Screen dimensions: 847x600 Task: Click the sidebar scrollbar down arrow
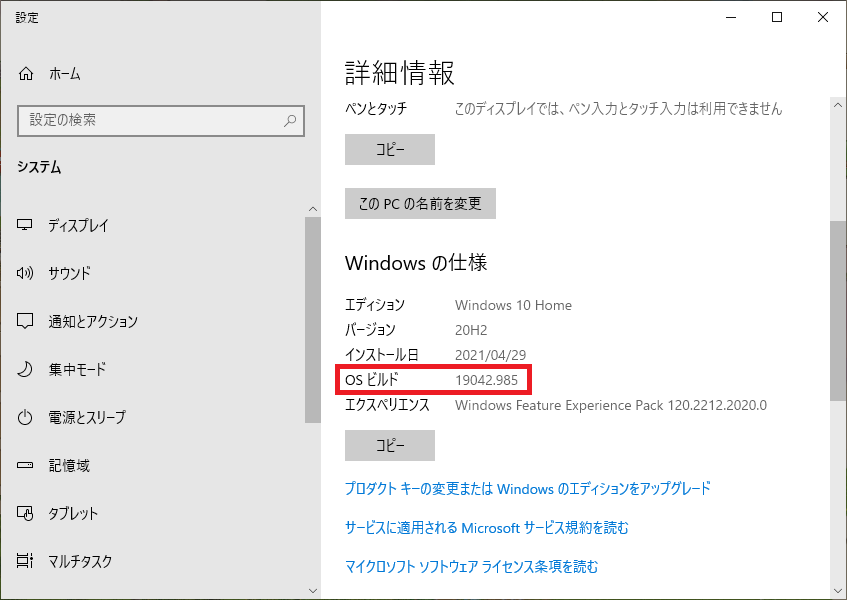pyautogui.click(x=313, y=591)
